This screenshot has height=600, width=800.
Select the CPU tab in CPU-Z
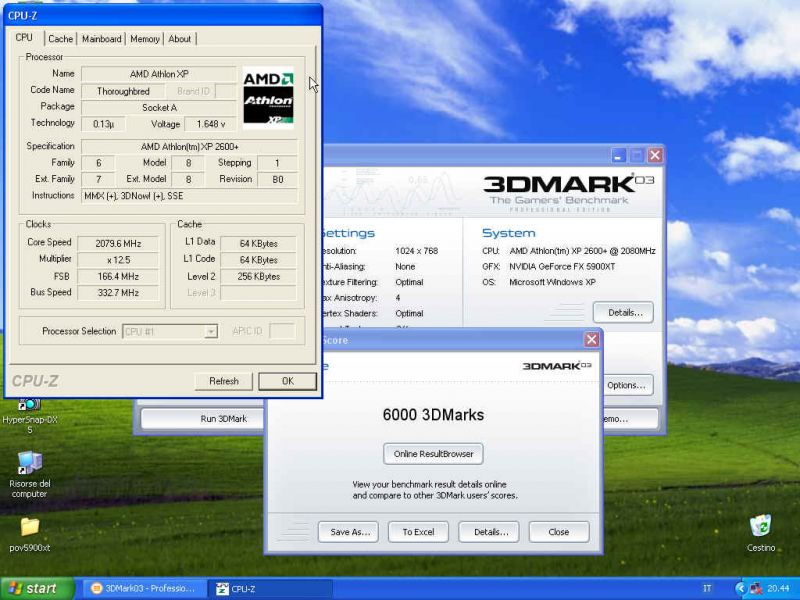tap(24, 38)
